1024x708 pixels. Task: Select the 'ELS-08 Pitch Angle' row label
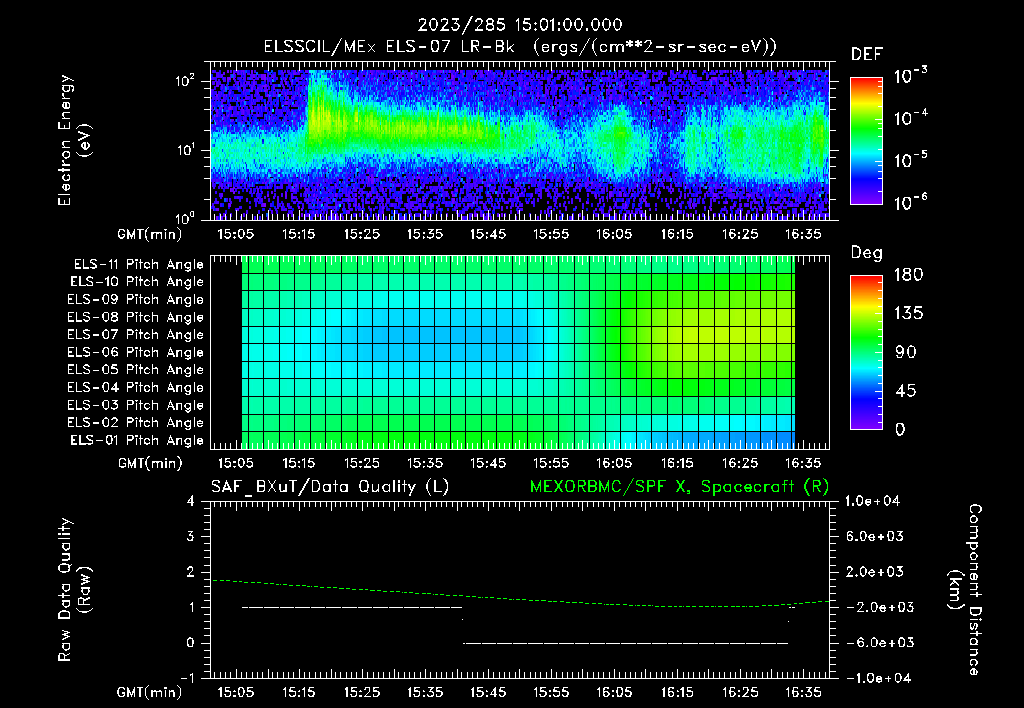[x=136, y=317]
